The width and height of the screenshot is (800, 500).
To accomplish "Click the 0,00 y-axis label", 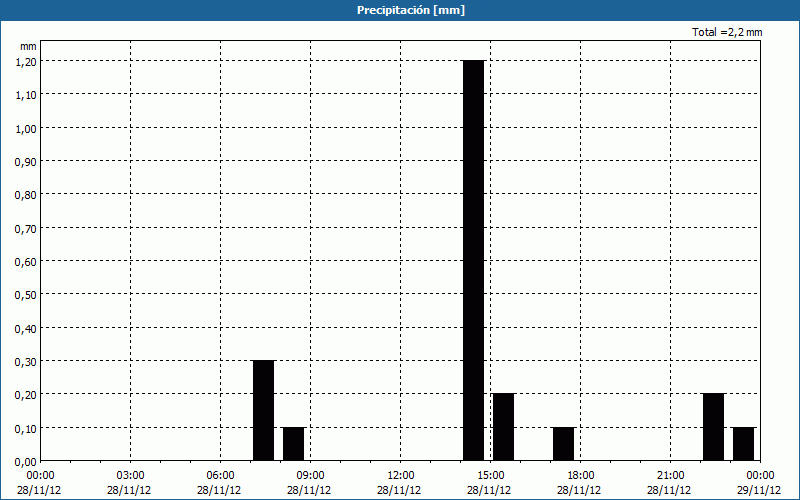I will [x=26, y=461].
